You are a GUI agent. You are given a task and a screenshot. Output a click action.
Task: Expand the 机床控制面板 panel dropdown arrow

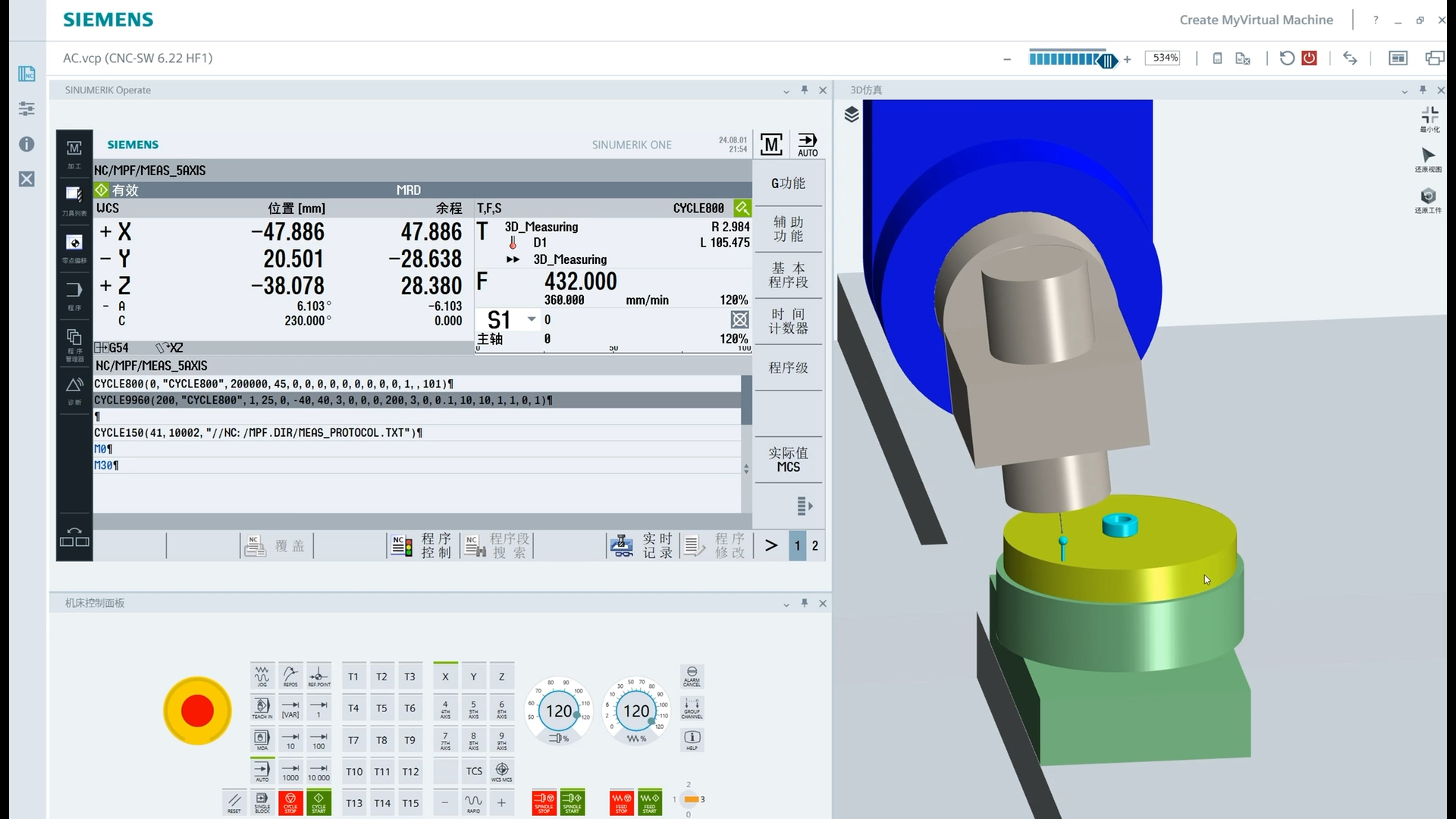click(786, 604)
